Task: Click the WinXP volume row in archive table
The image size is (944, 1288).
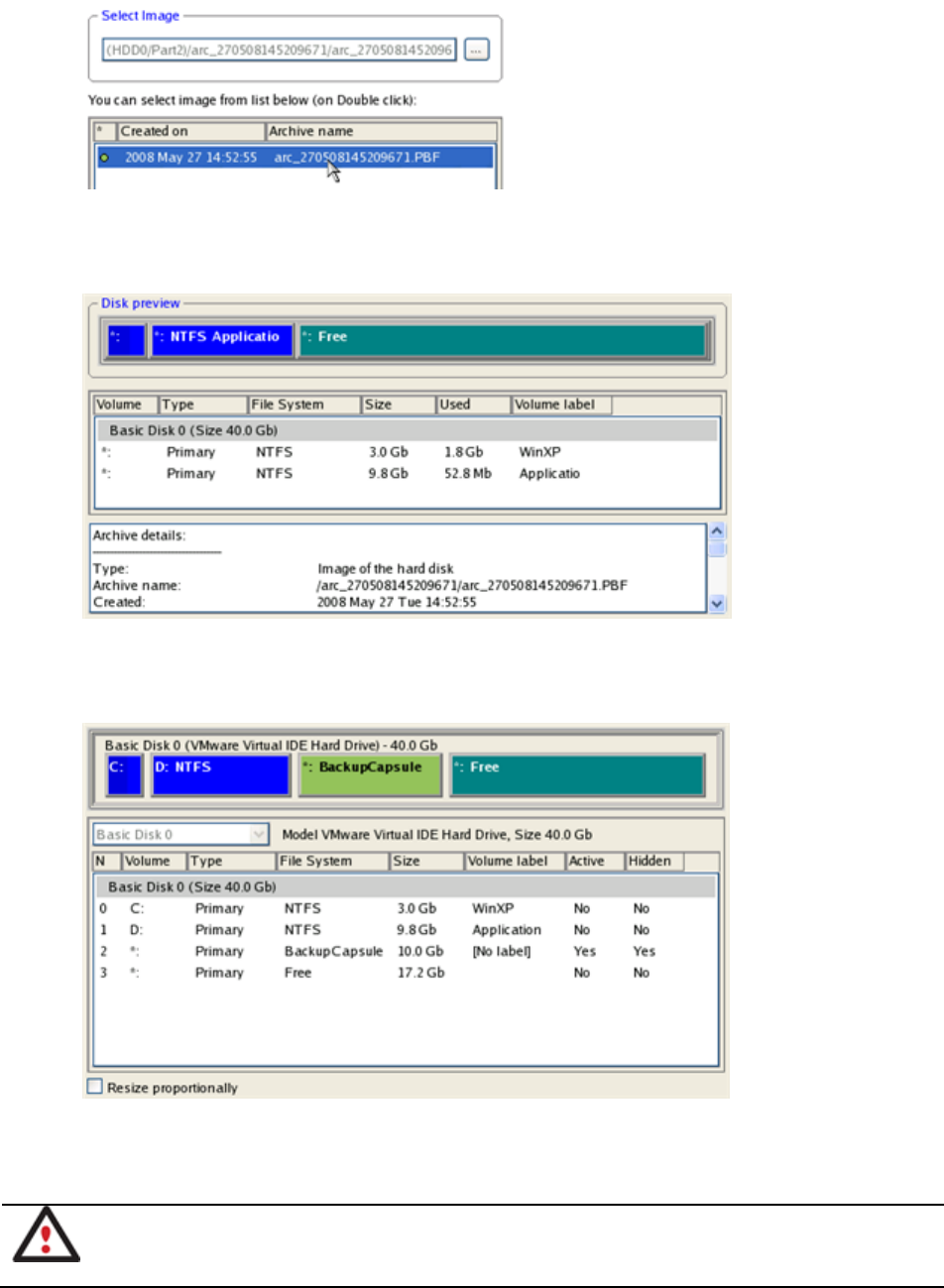Action: click(407, 452)
